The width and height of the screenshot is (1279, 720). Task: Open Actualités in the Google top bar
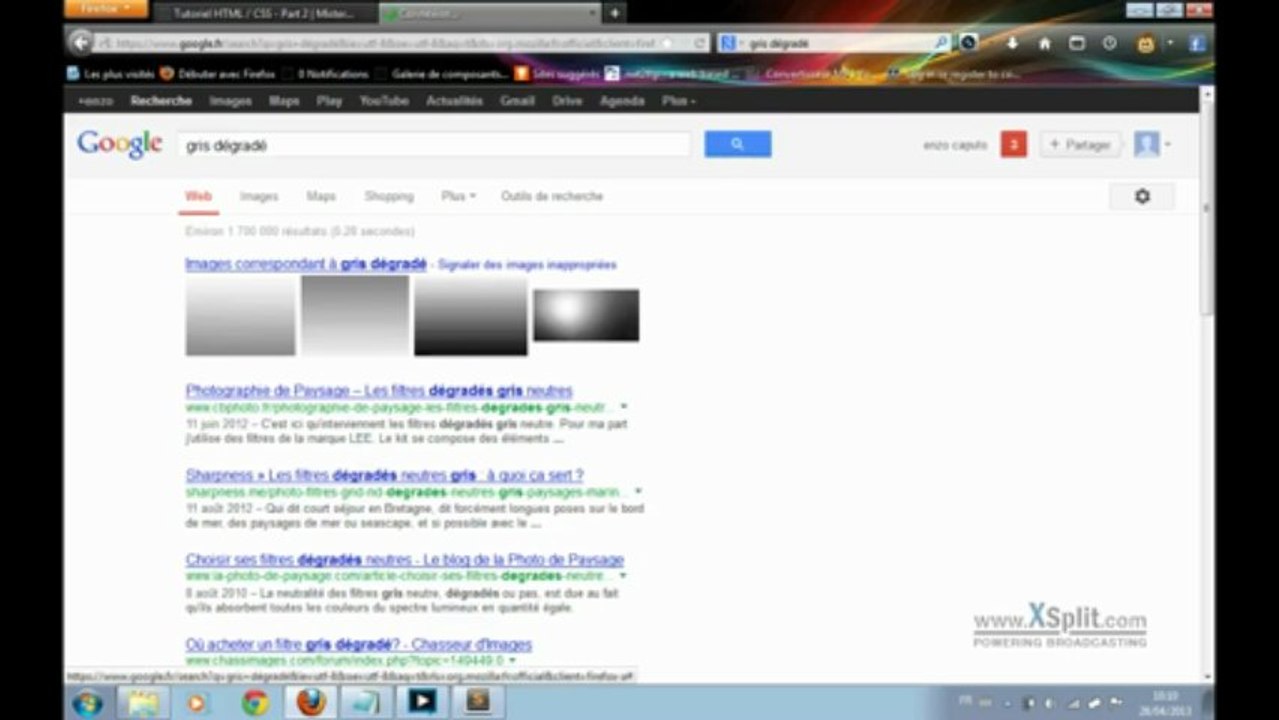pyautogui.click(x=454, y=101)
